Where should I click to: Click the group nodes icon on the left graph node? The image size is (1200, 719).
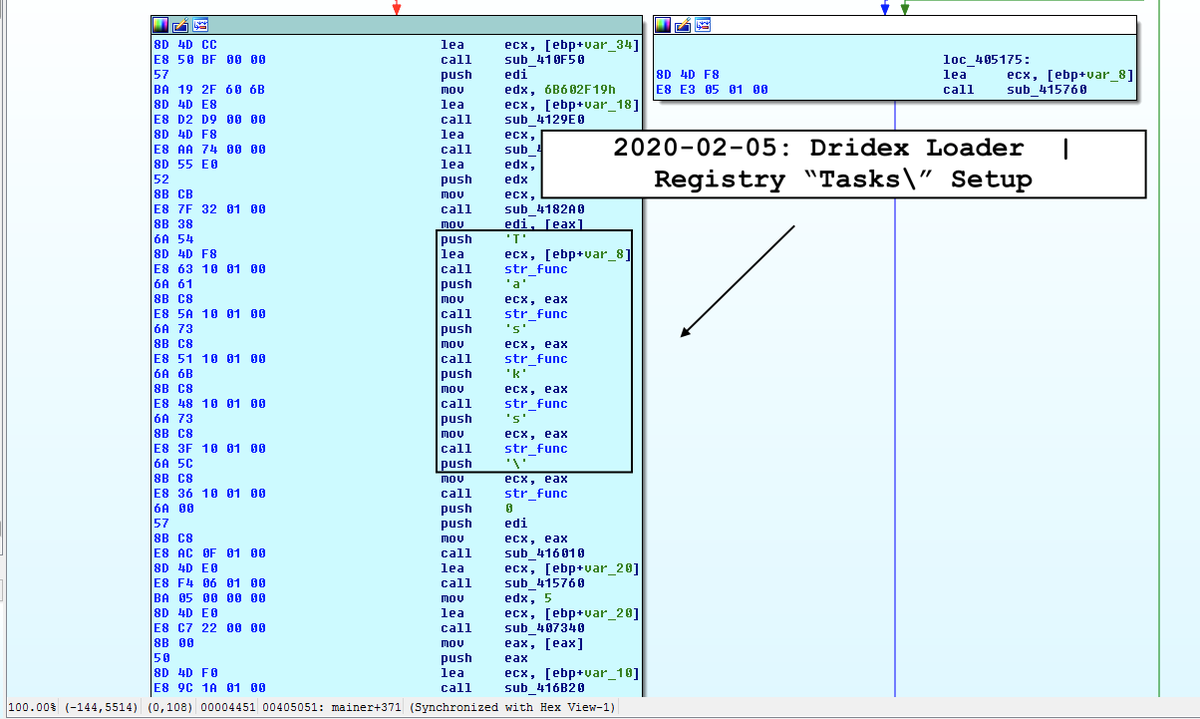tap(201, 25)
